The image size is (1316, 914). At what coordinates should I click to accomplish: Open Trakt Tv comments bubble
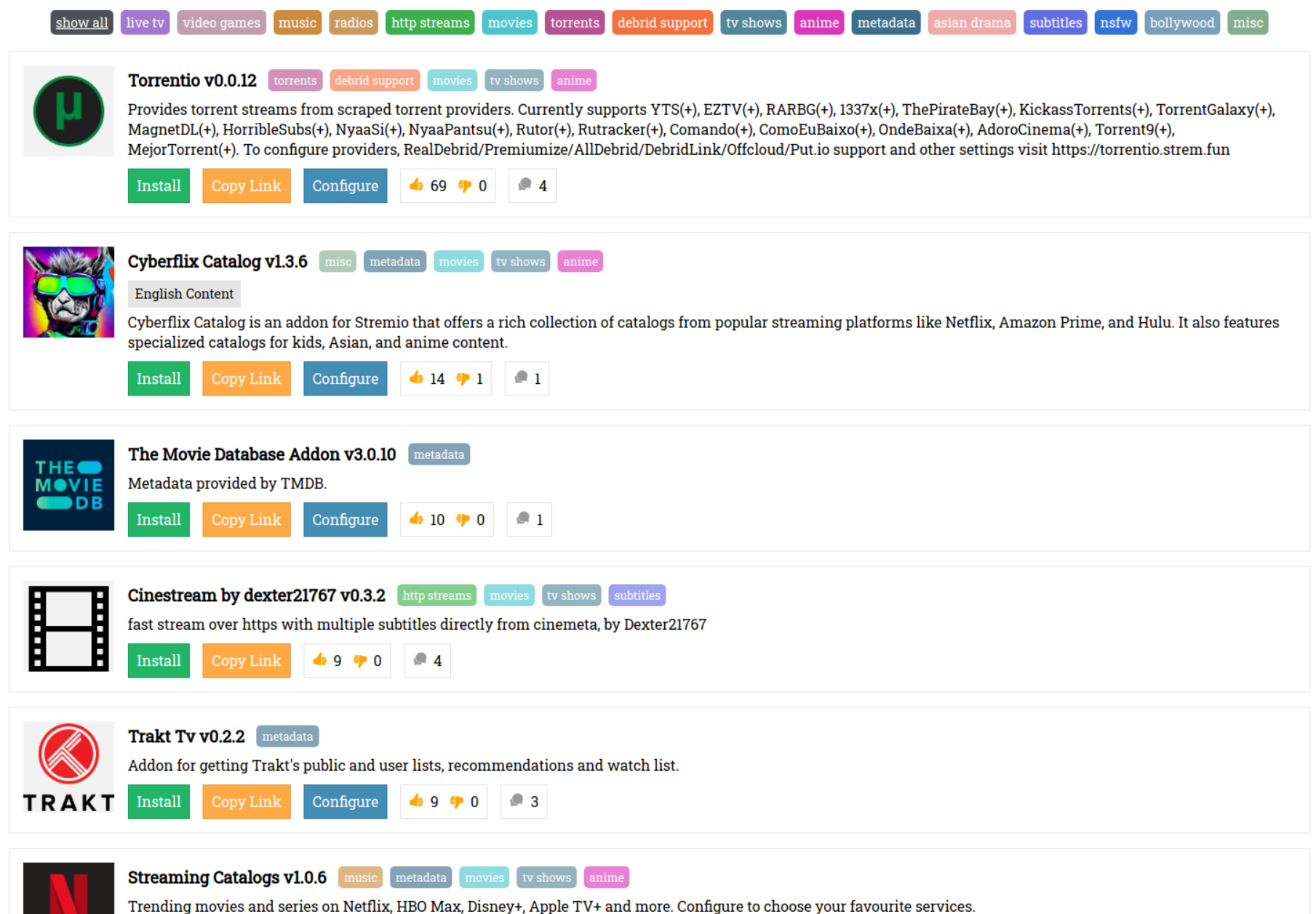click(x=517, y=802)
